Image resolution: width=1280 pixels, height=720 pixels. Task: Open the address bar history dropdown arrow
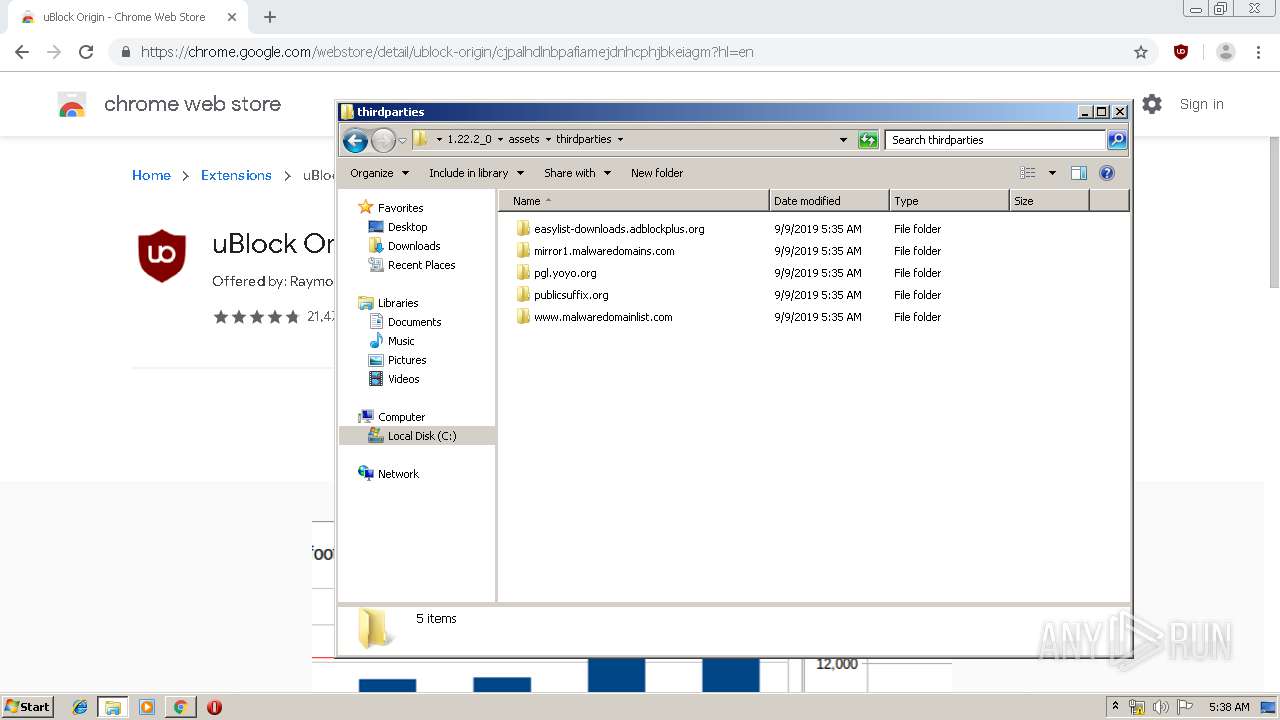tap(843, 140)
